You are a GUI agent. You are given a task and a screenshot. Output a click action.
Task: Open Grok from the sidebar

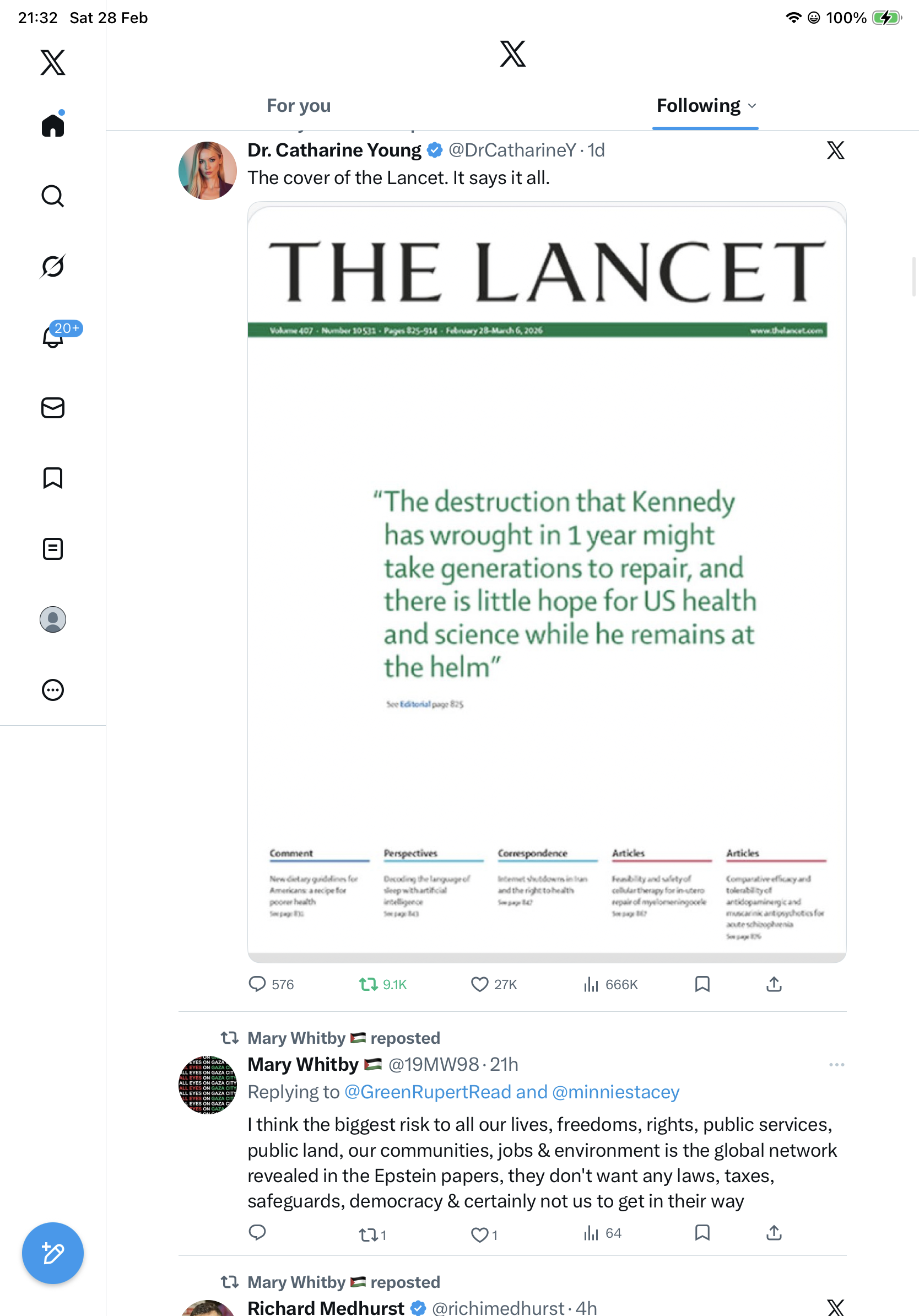(53, 266)
